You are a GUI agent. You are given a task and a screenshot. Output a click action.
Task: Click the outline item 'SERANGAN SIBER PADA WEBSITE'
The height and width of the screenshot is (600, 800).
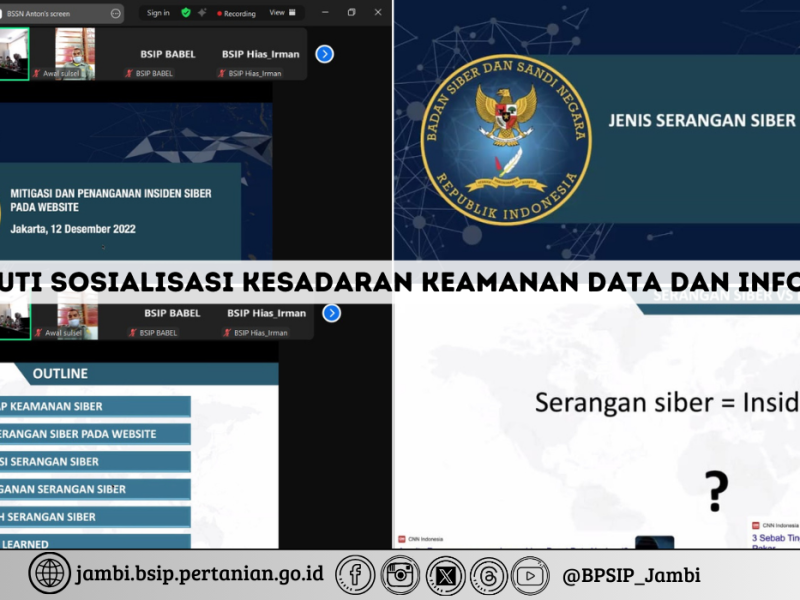pos(95,434)
